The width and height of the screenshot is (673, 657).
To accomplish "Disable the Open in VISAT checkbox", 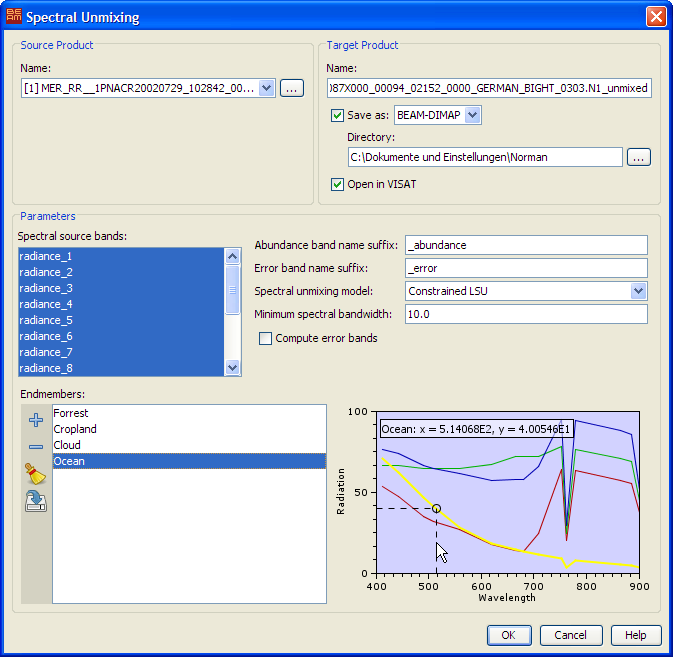I will (x=337, y=184).
